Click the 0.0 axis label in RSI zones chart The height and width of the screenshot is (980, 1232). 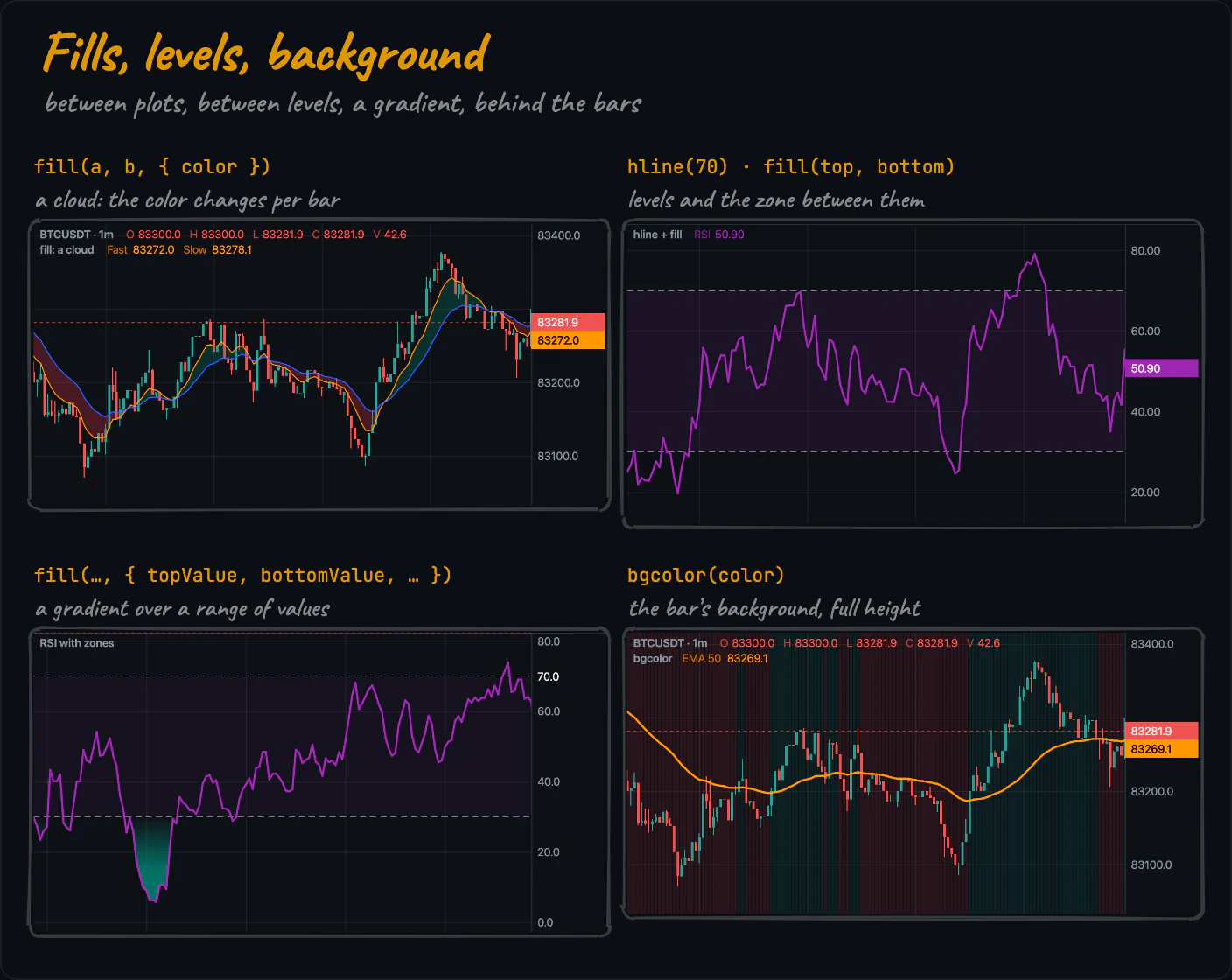545,922
